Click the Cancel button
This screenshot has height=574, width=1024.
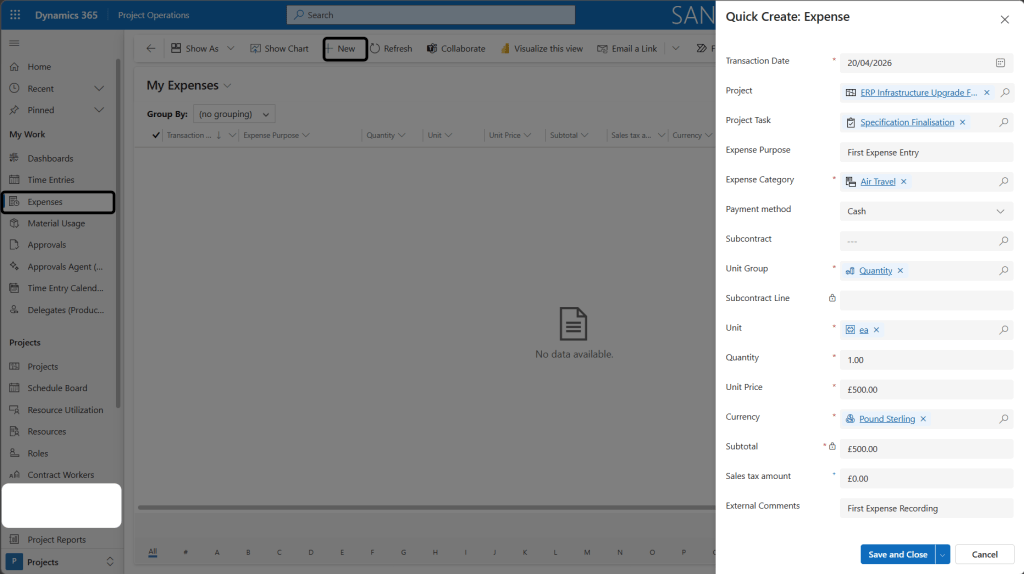tap(984, 554)
